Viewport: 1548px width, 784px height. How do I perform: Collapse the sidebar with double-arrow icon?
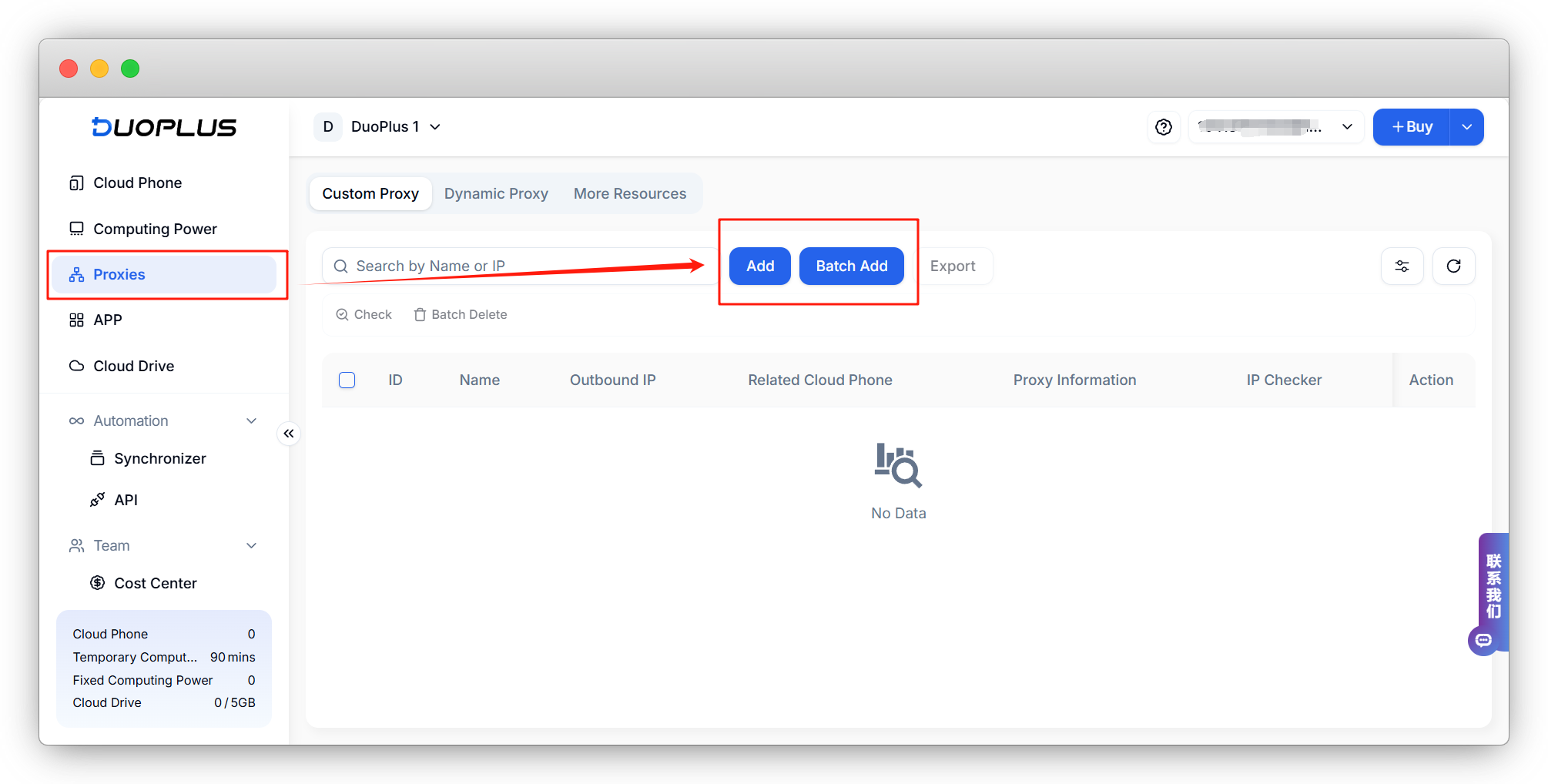click(289, 434)
